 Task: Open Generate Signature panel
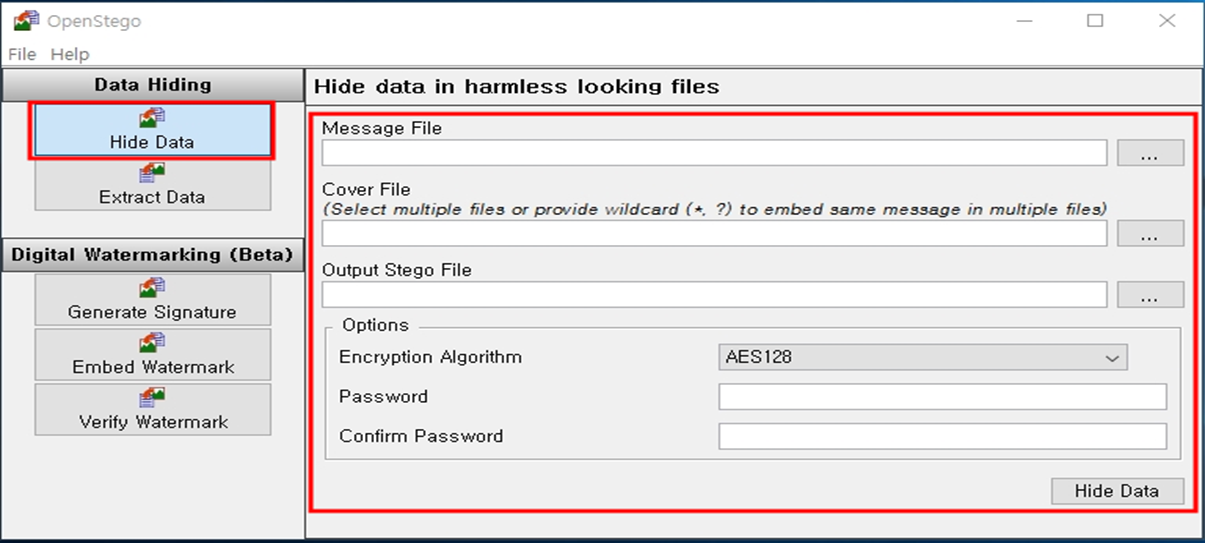point(152,300)
